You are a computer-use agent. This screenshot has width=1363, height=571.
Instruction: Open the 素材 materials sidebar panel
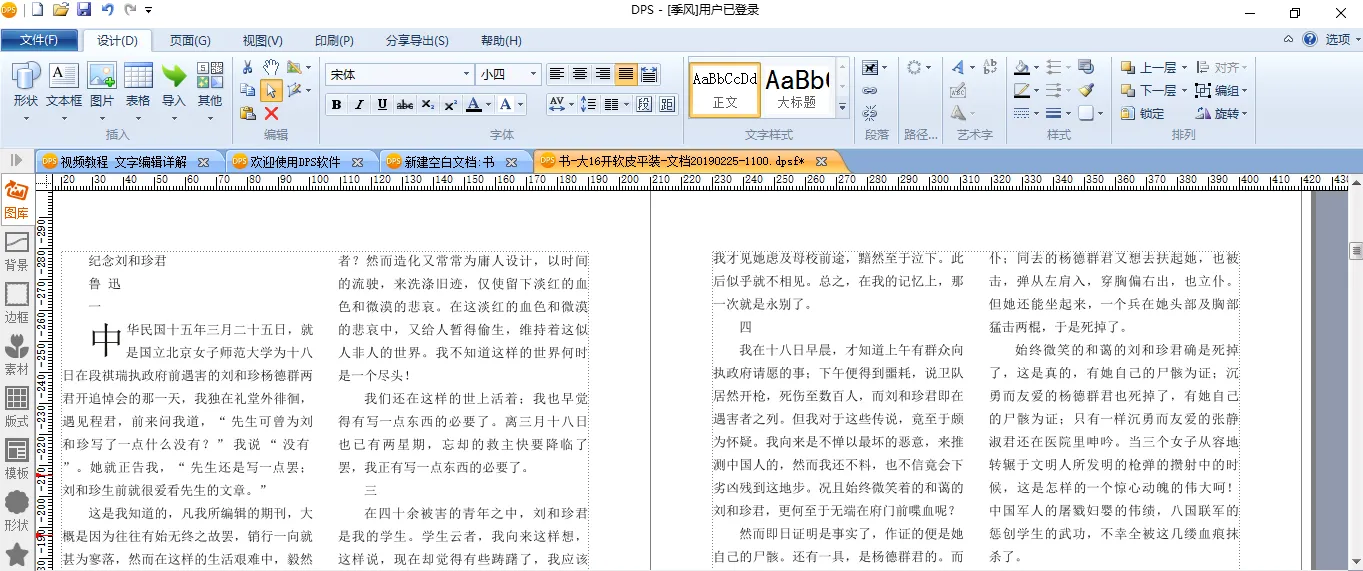point(16,354)
